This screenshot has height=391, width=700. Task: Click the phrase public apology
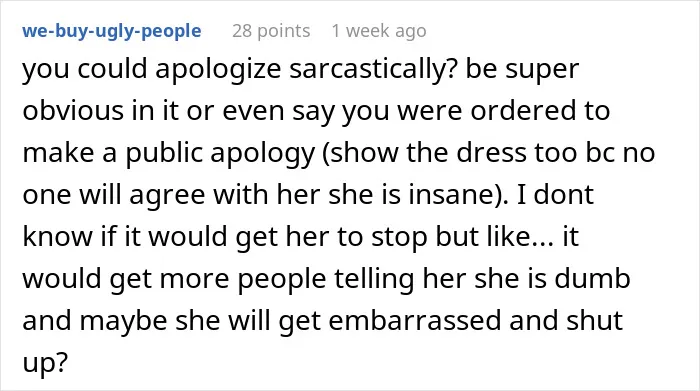click(x=220, y=154)
